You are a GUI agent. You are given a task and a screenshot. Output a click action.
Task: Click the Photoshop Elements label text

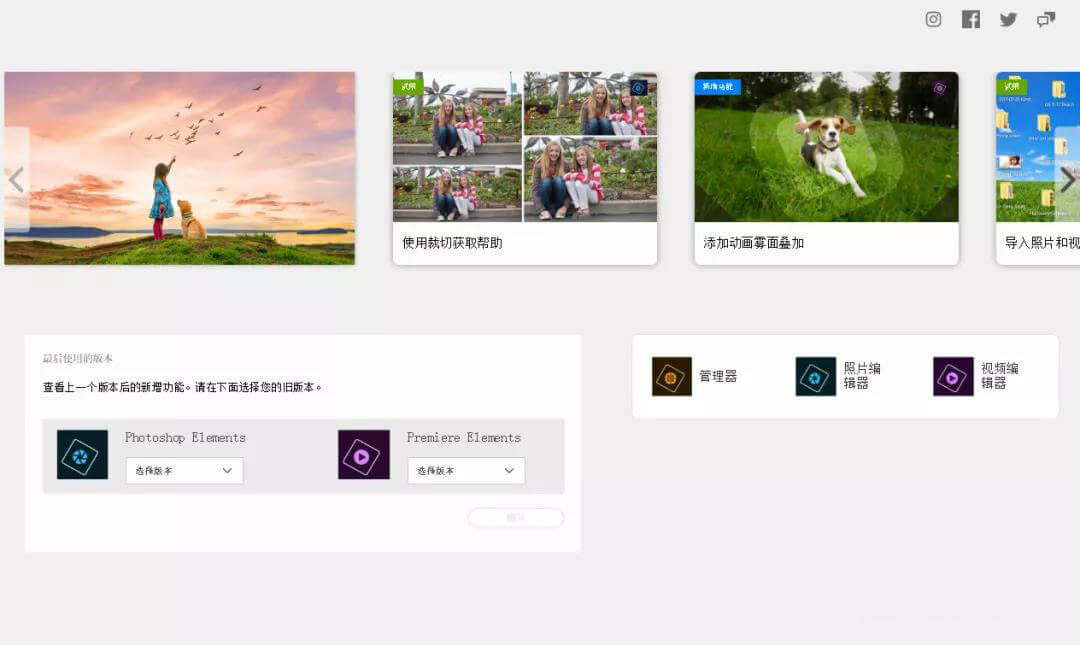point(185,438)
